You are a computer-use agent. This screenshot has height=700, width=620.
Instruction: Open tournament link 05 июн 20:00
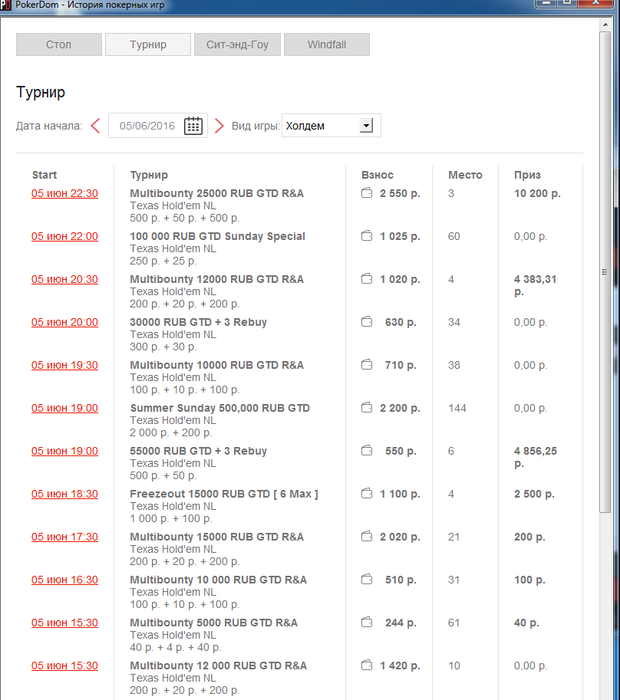pos(65,322)
